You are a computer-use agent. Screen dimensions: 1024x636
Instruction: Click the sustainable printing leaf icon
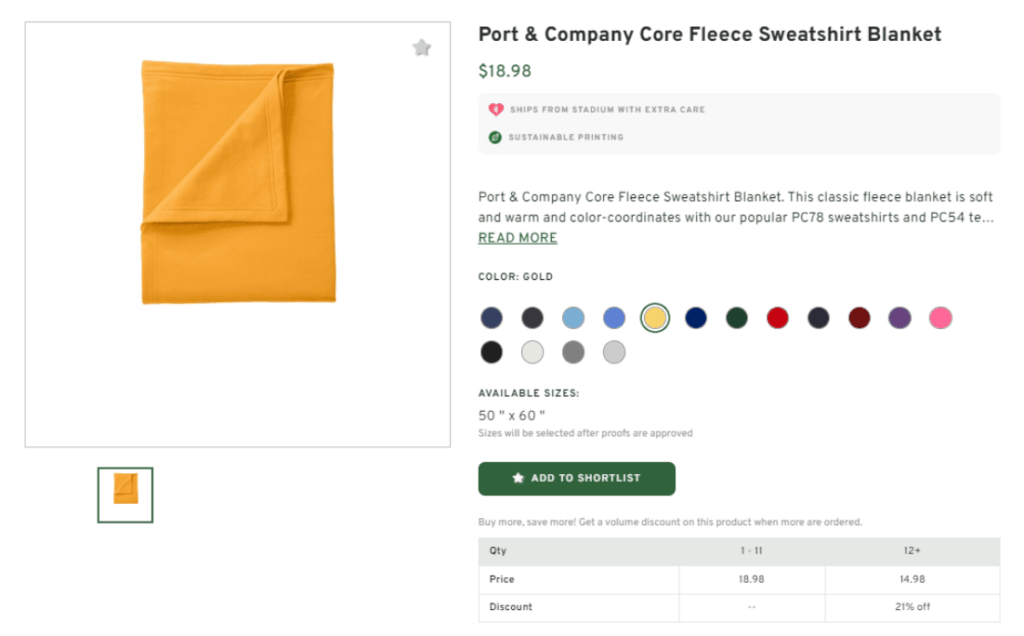(x=494, y=137)
